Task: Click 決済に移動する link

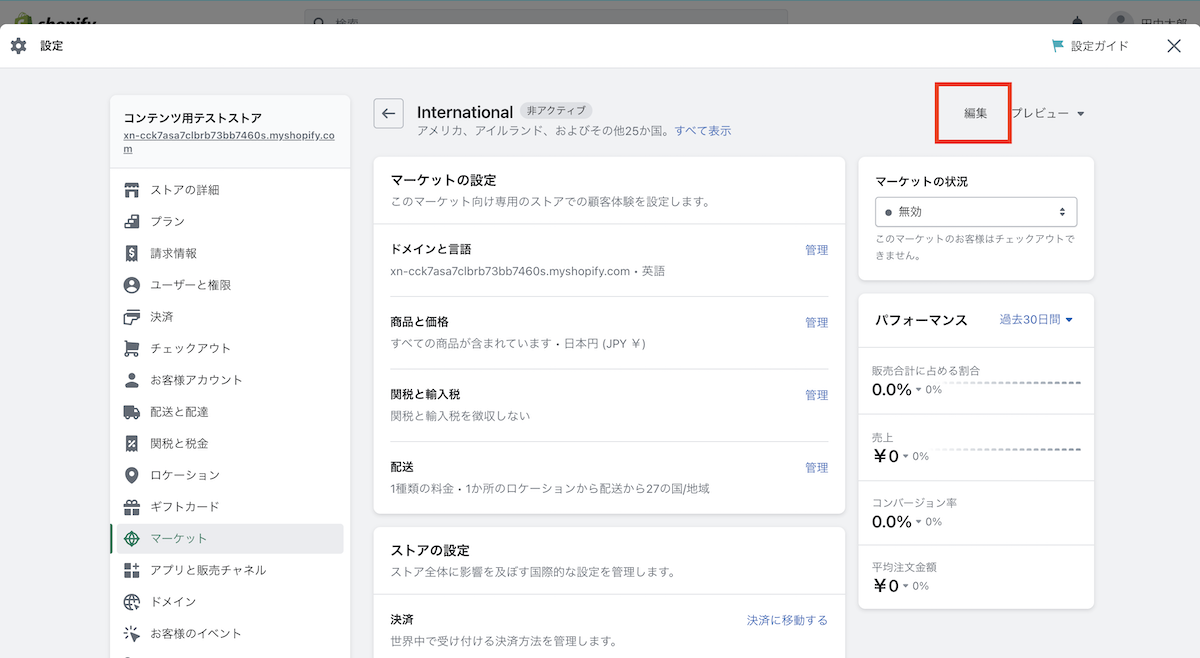Action: tap(788, 620)
